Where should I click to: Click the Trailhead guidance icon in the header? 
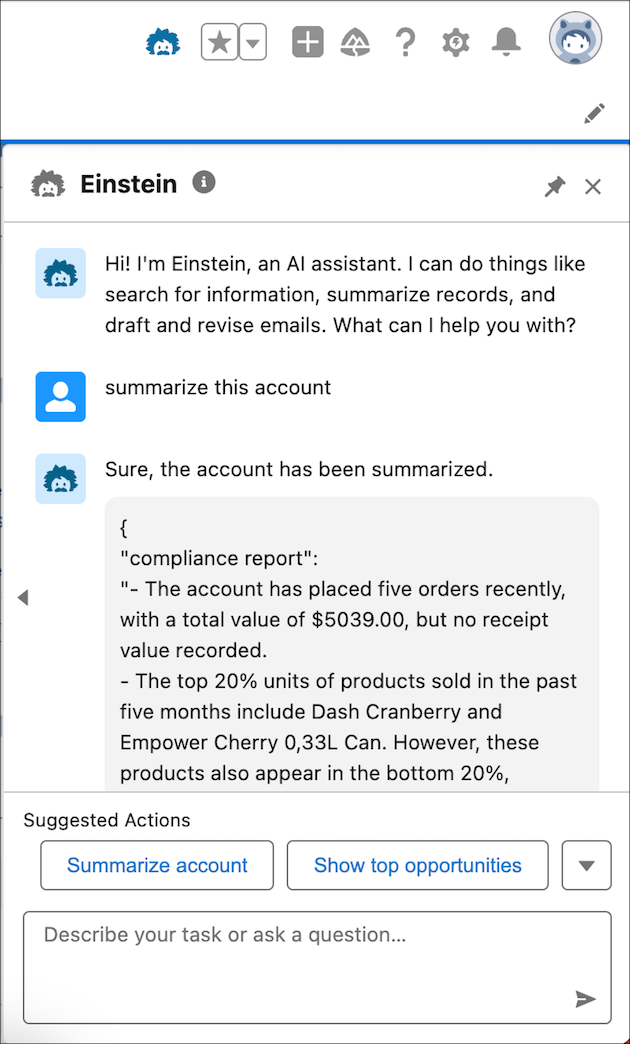pyautogui.click(x=356, y=42)
